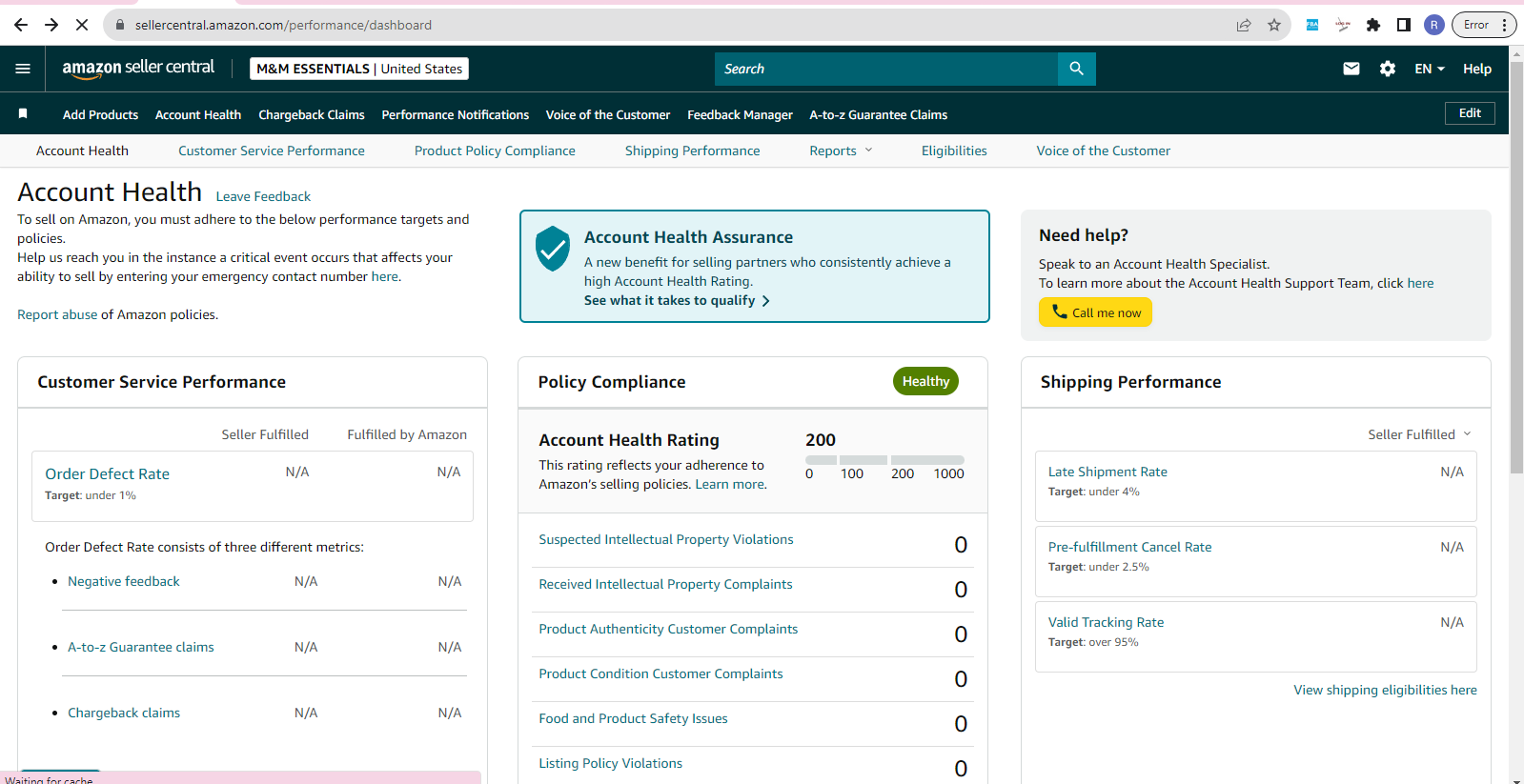The image size is (1524, 784).
Task: Open the Valid Tracking Rate link
Action: pos(1106,622)
